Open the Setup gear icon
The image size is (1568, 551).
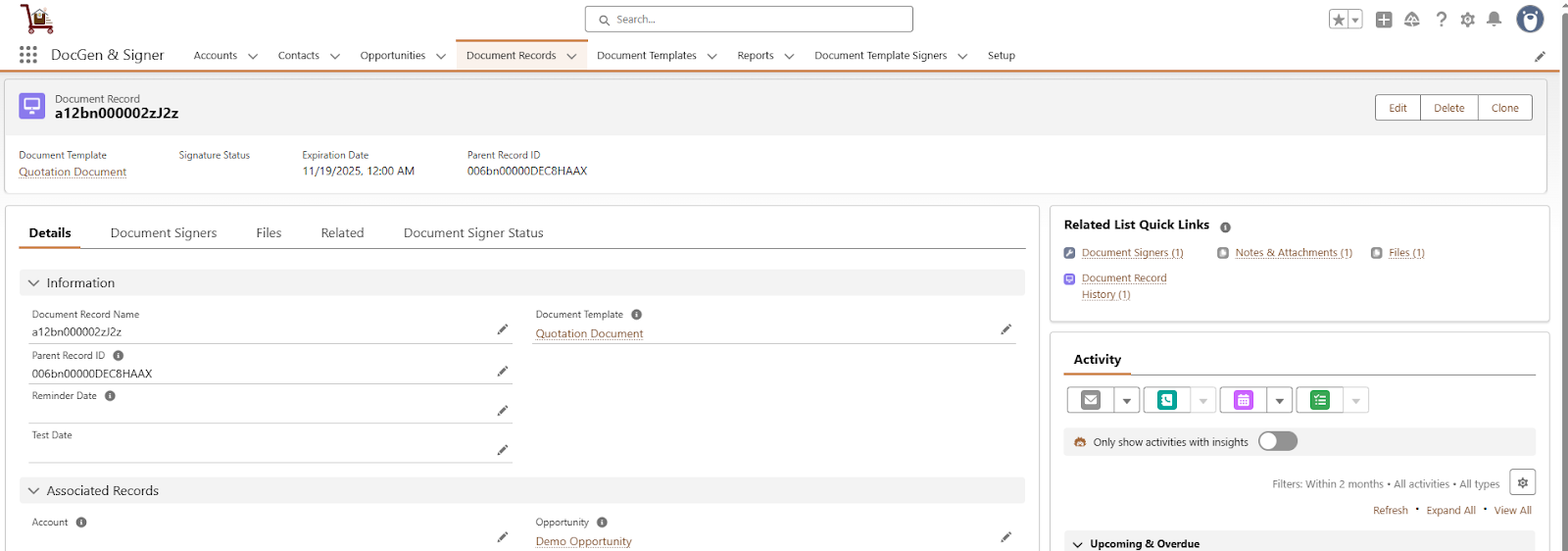tap(1467, 20)
